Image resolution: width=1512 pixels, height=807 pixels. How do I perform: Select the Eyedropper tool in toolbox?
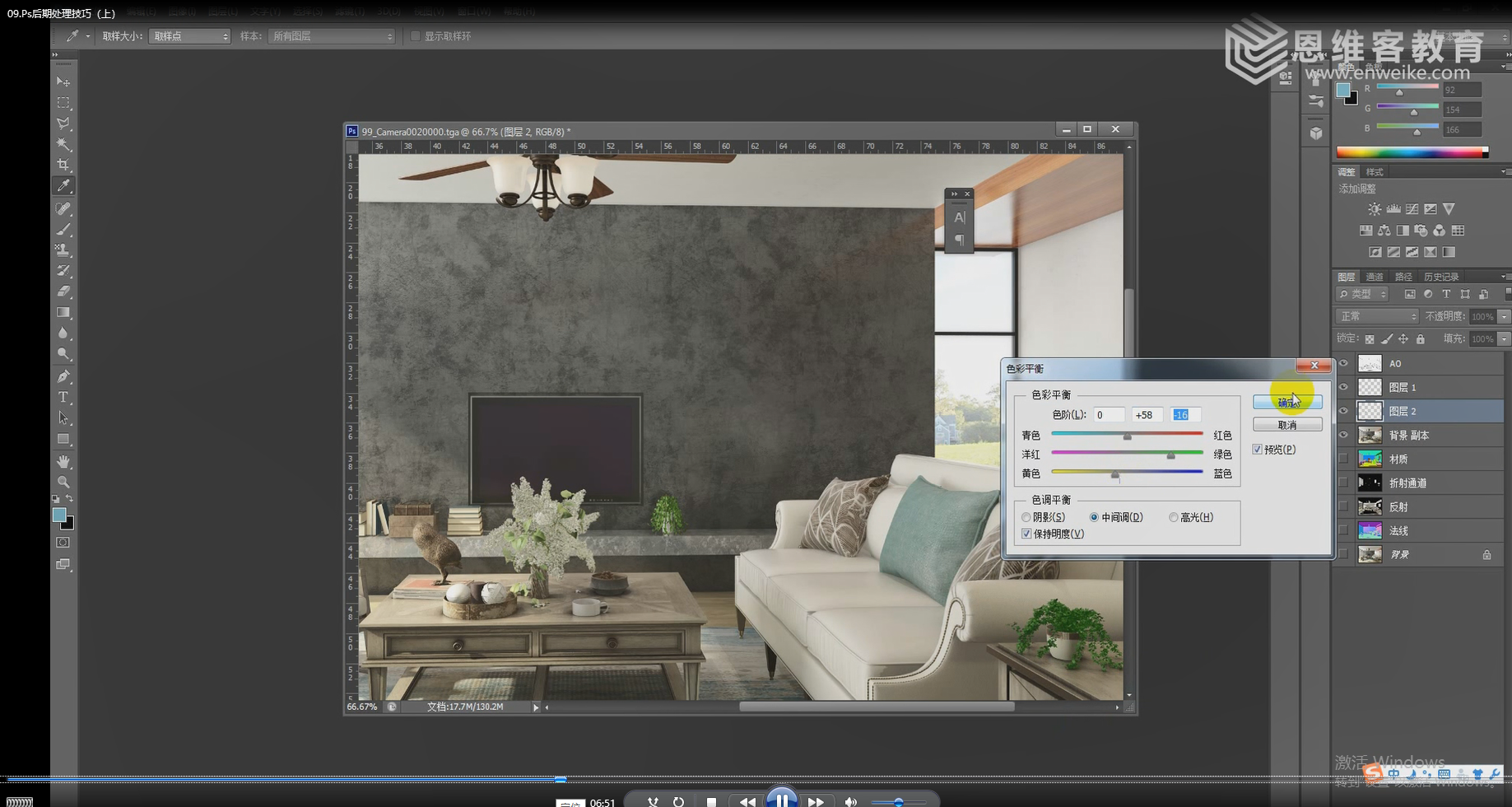point(63,185)
